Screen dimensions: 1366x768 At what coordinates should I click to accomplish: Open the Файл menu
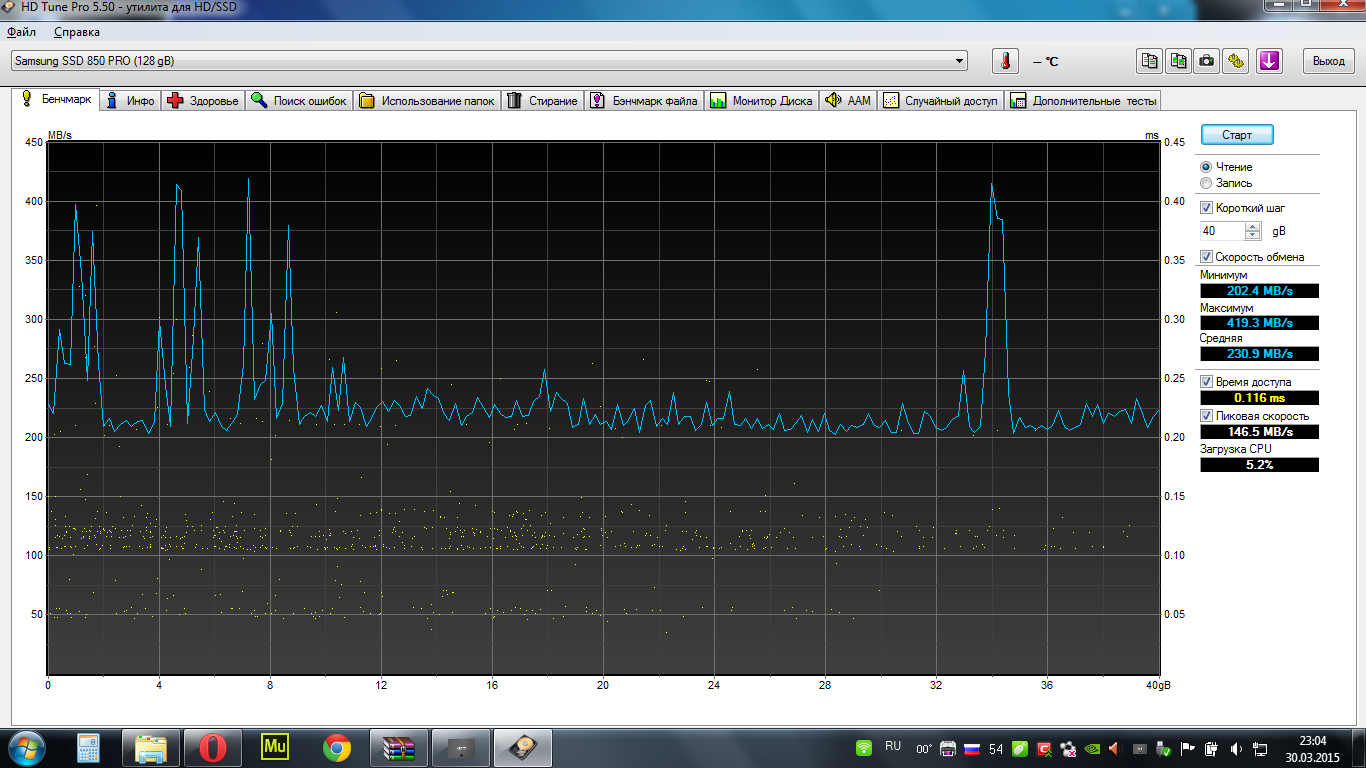click(21, 32)
